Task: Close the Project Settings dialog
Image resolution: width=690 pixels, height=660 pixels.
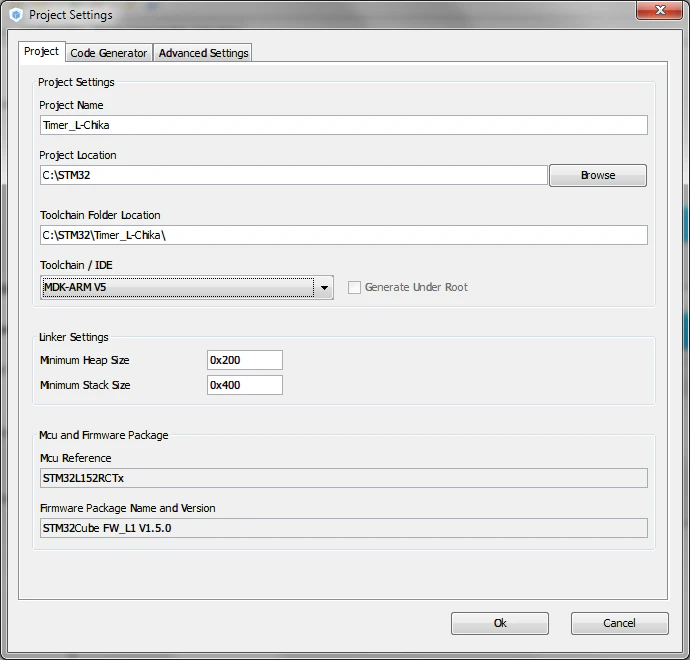Action: click(659, 10)
